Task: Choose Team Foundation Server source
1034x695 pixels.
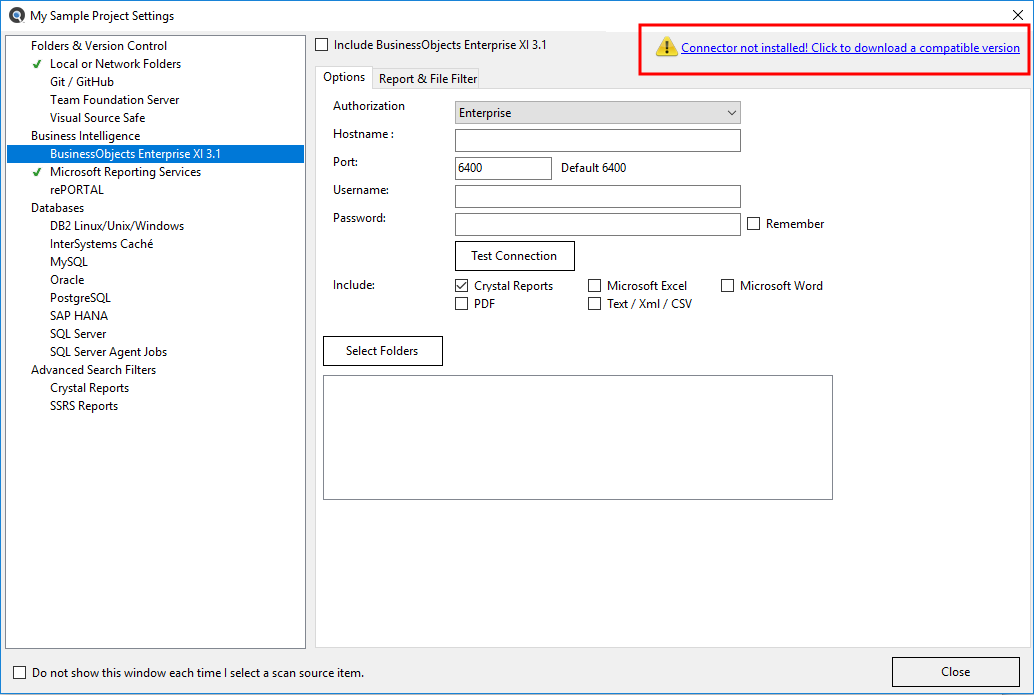Action: pyautogui.click(x=115, y=100)
